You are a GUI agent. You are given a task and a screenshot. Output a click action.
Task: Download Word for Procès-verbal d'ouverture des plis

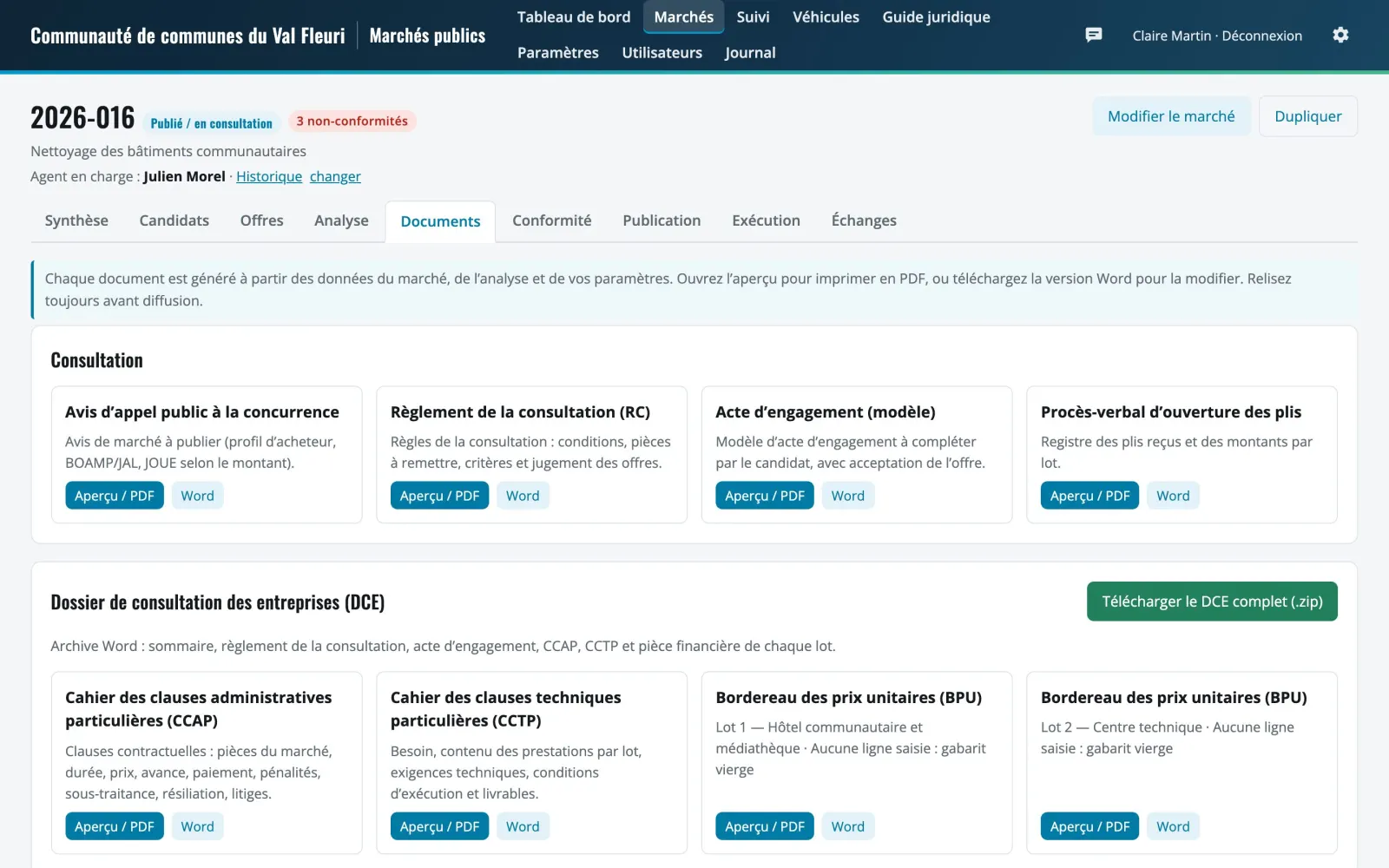click(x=1173, y=496)
